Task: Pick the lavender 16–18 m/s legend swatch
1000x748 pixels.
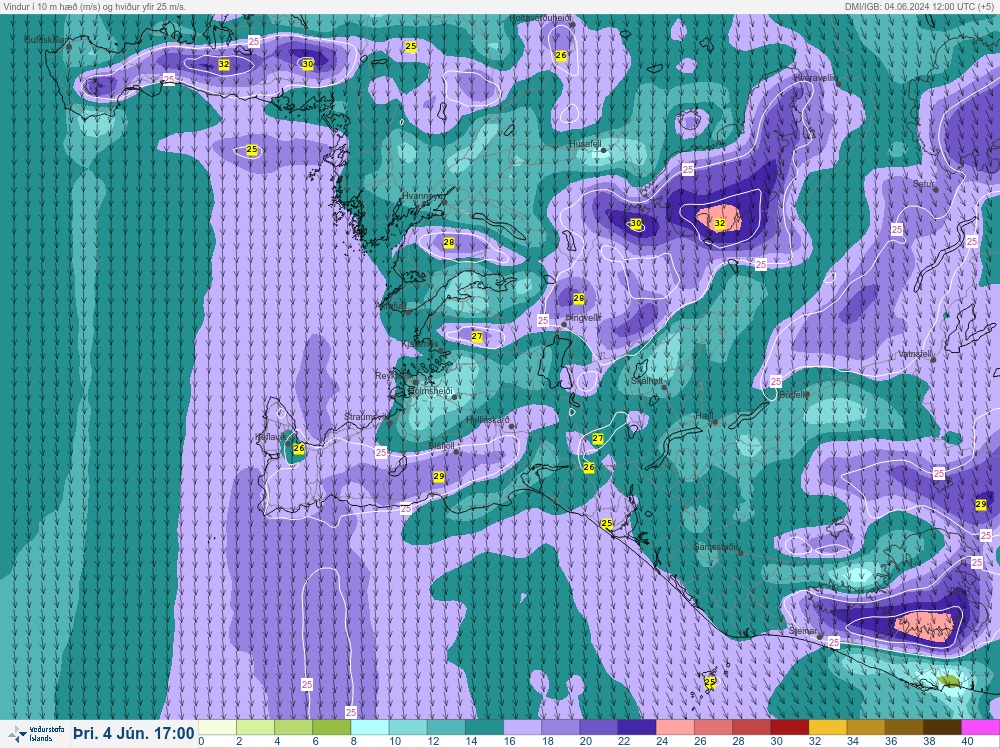Action: pos(522,728)
